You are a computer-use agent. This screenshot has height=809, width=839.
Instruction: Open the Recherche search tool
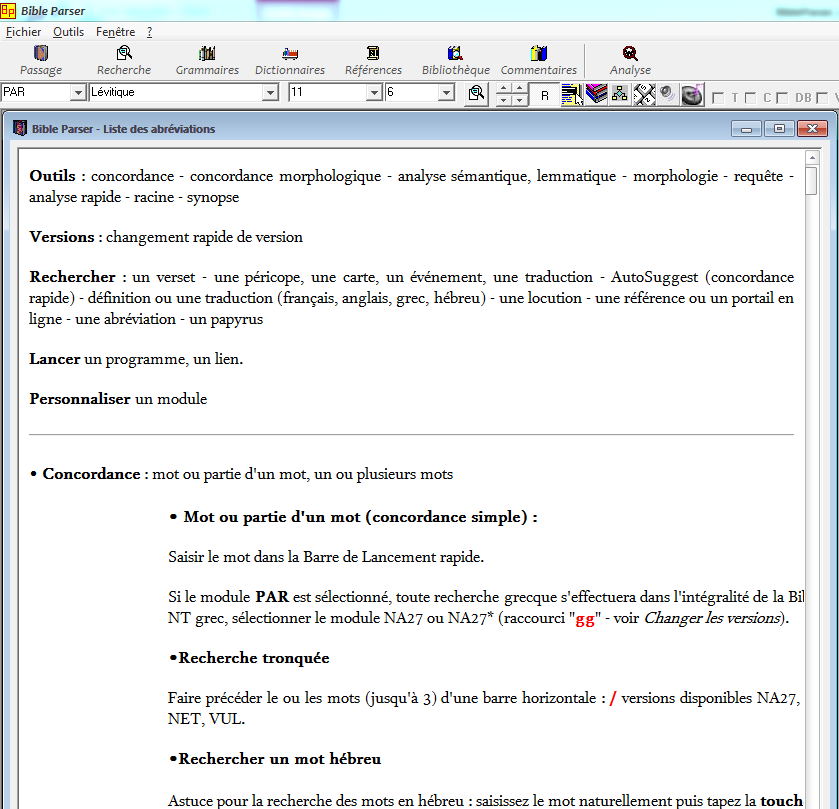[x=124, y=60]
